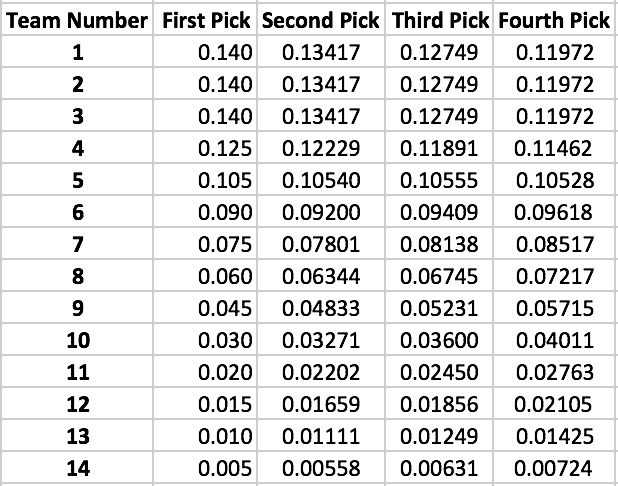Select Team Number cell 13

pos(77,435)
